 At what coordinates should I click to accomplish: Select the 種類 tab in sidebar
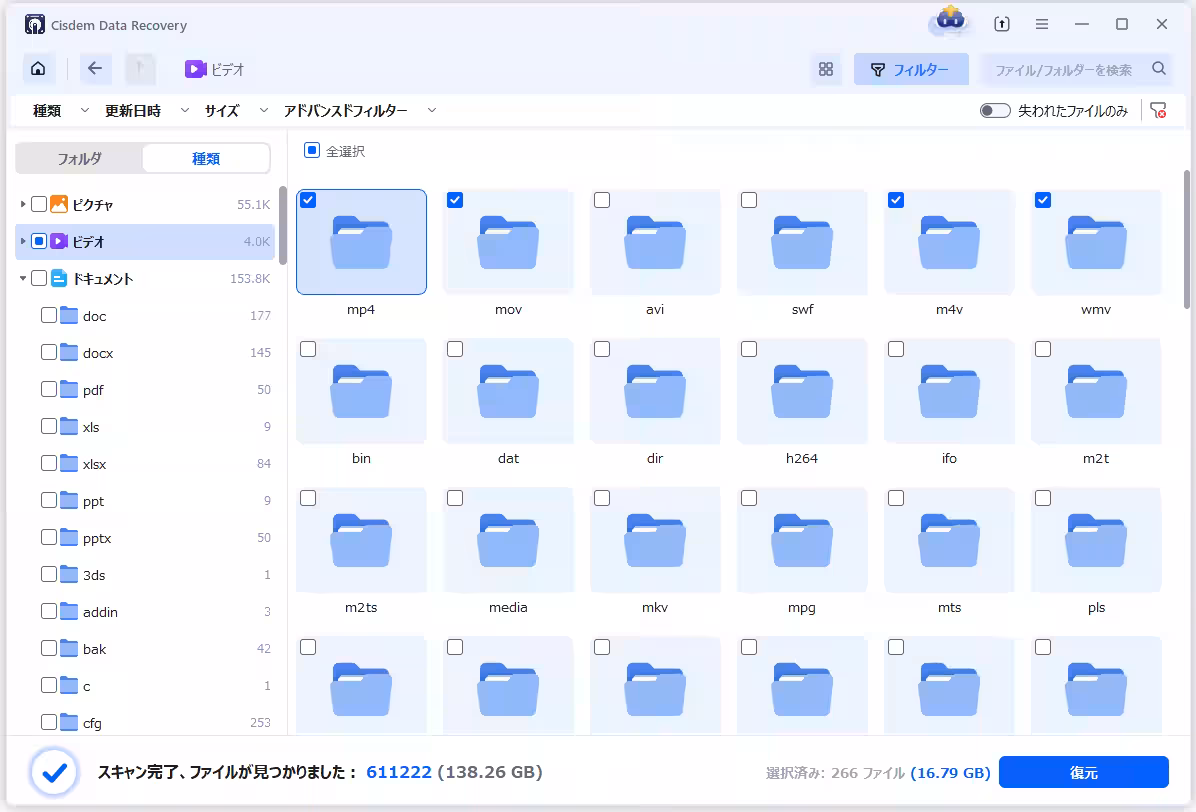tap(206, 158)
